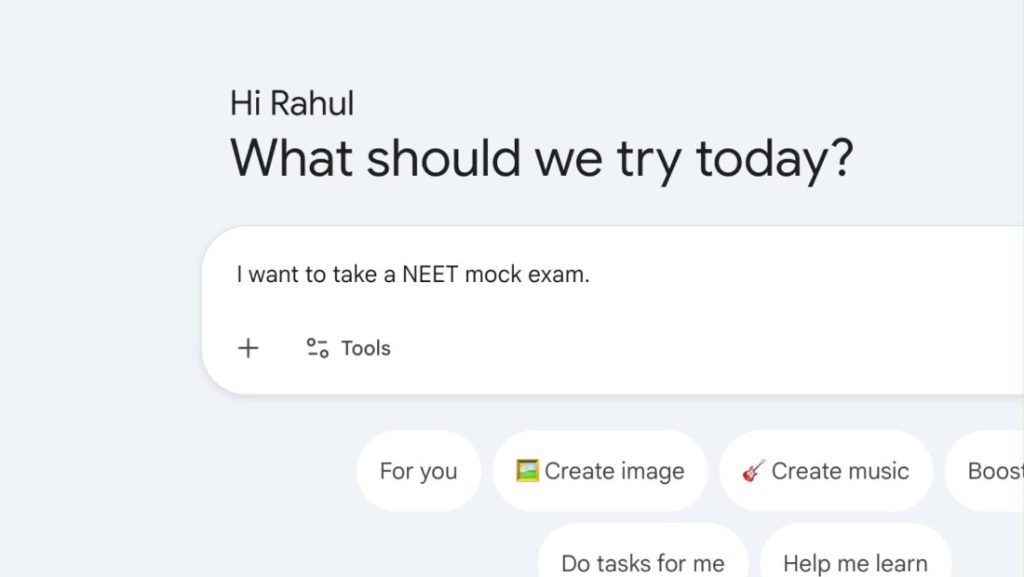Click the What should we try today heading
Viewport: 1024px width, 577px height.
click(541, 158)
